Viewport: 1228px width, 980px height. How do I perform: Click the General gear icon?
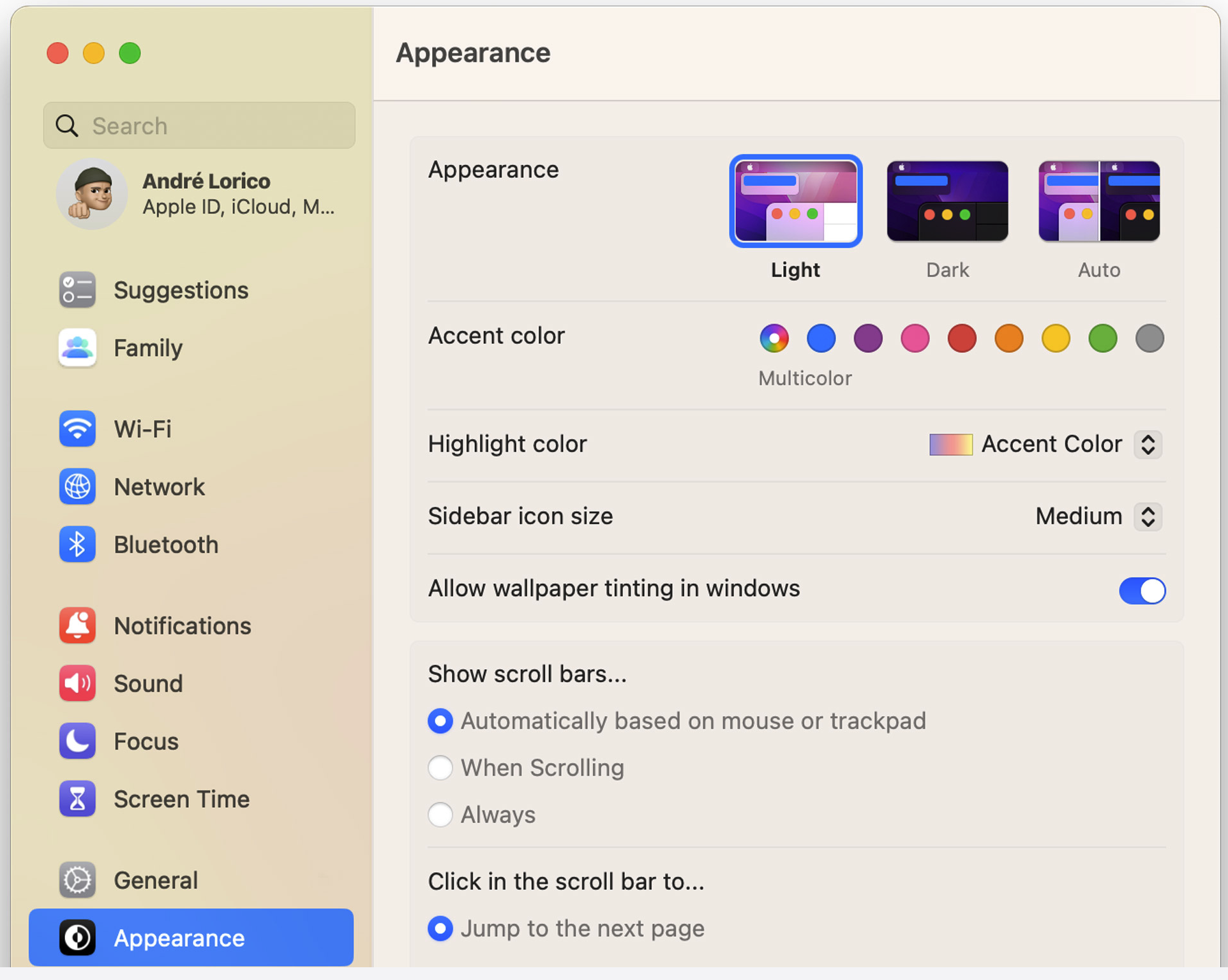pyautogui.click(x=77, y=880)
